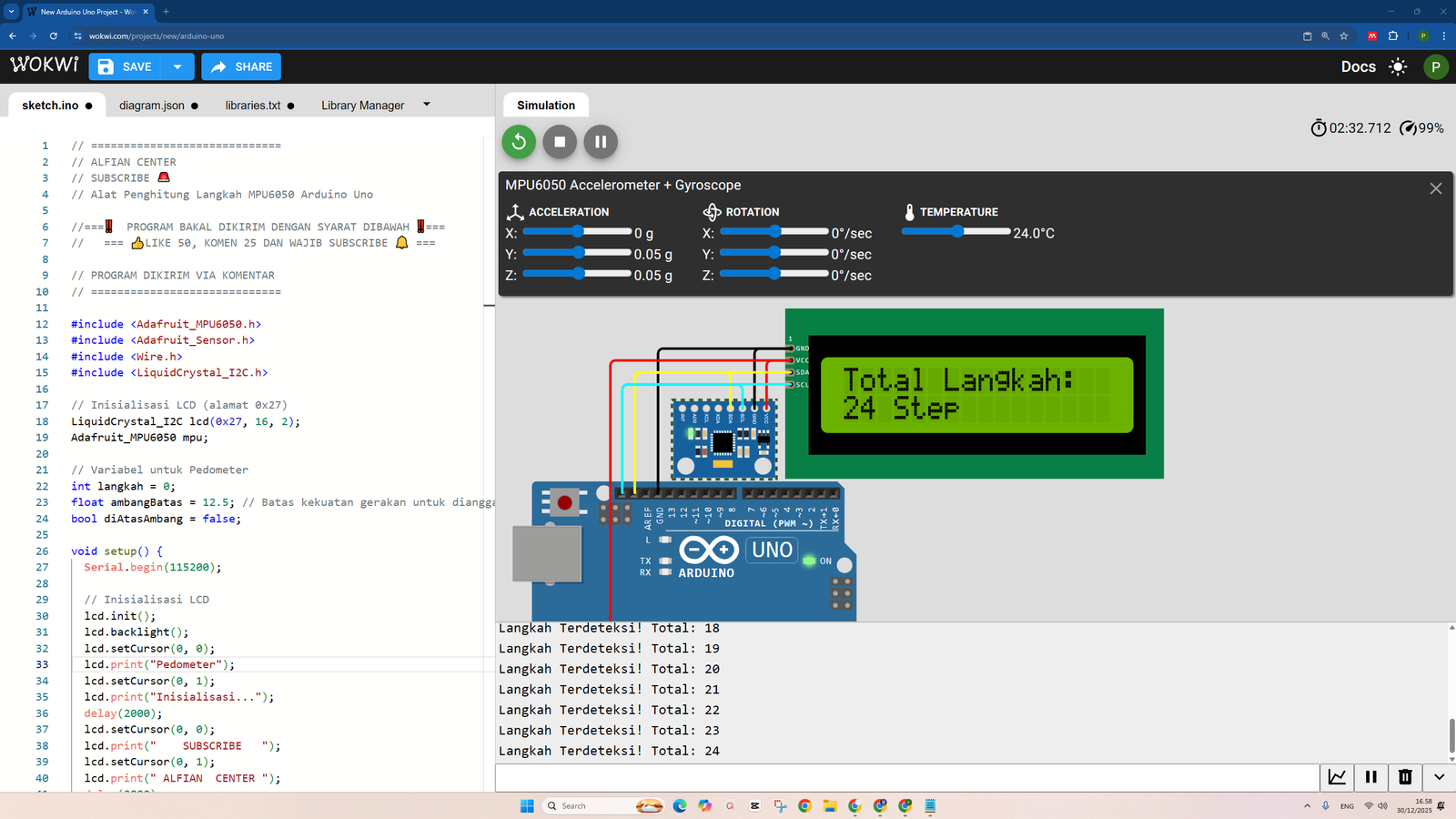Viewport: 1456px width, 819px height.
Task: Click the code line 26 void setup
Action: pos(116,551)
